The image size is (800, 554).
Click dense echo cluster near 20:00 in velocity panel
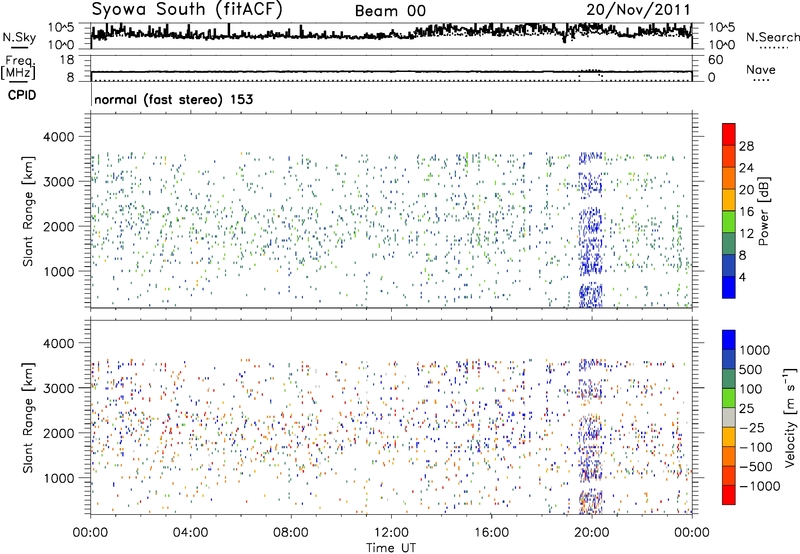591,436
